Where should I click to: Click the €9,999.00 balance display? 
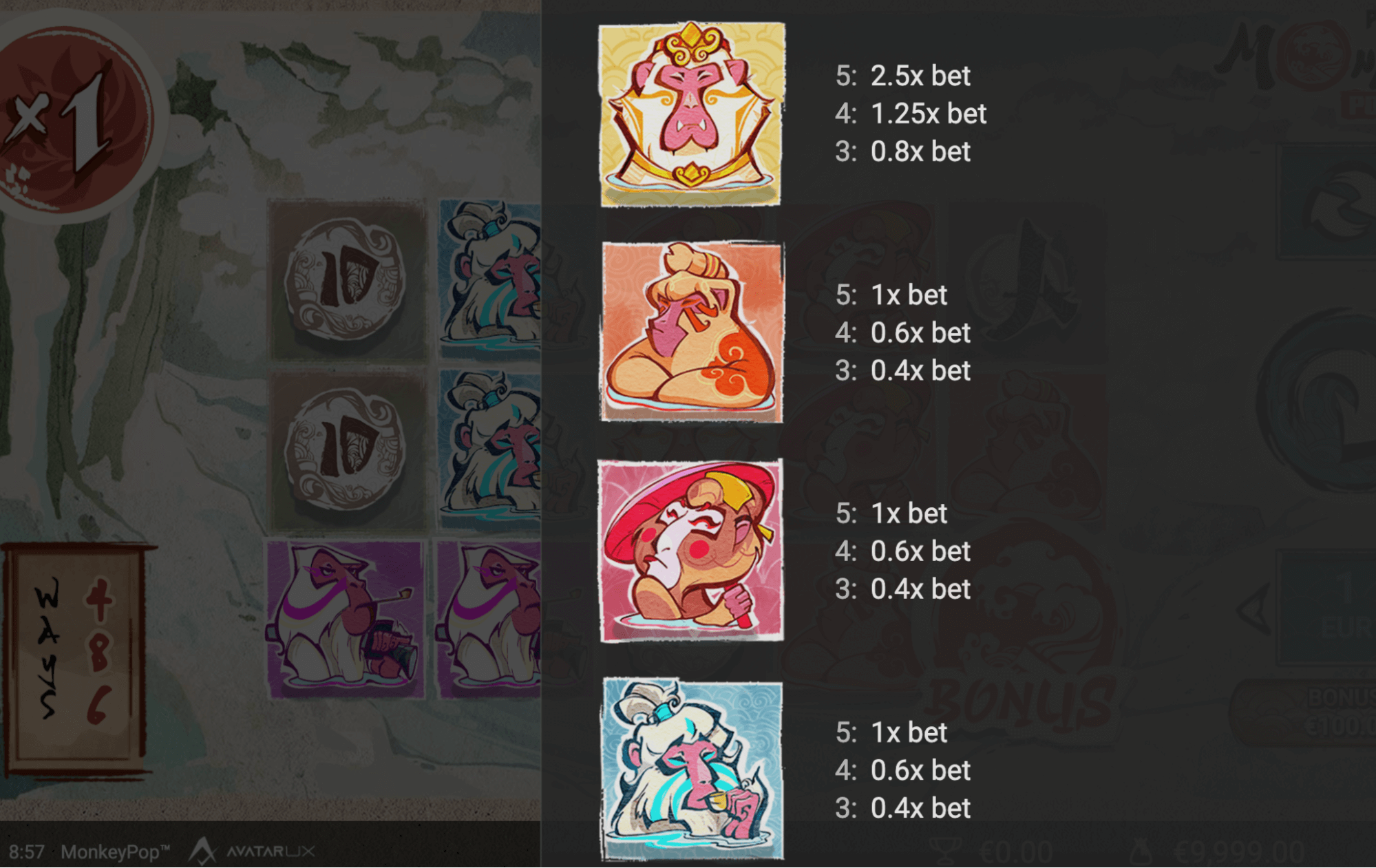click(1239, 852)
